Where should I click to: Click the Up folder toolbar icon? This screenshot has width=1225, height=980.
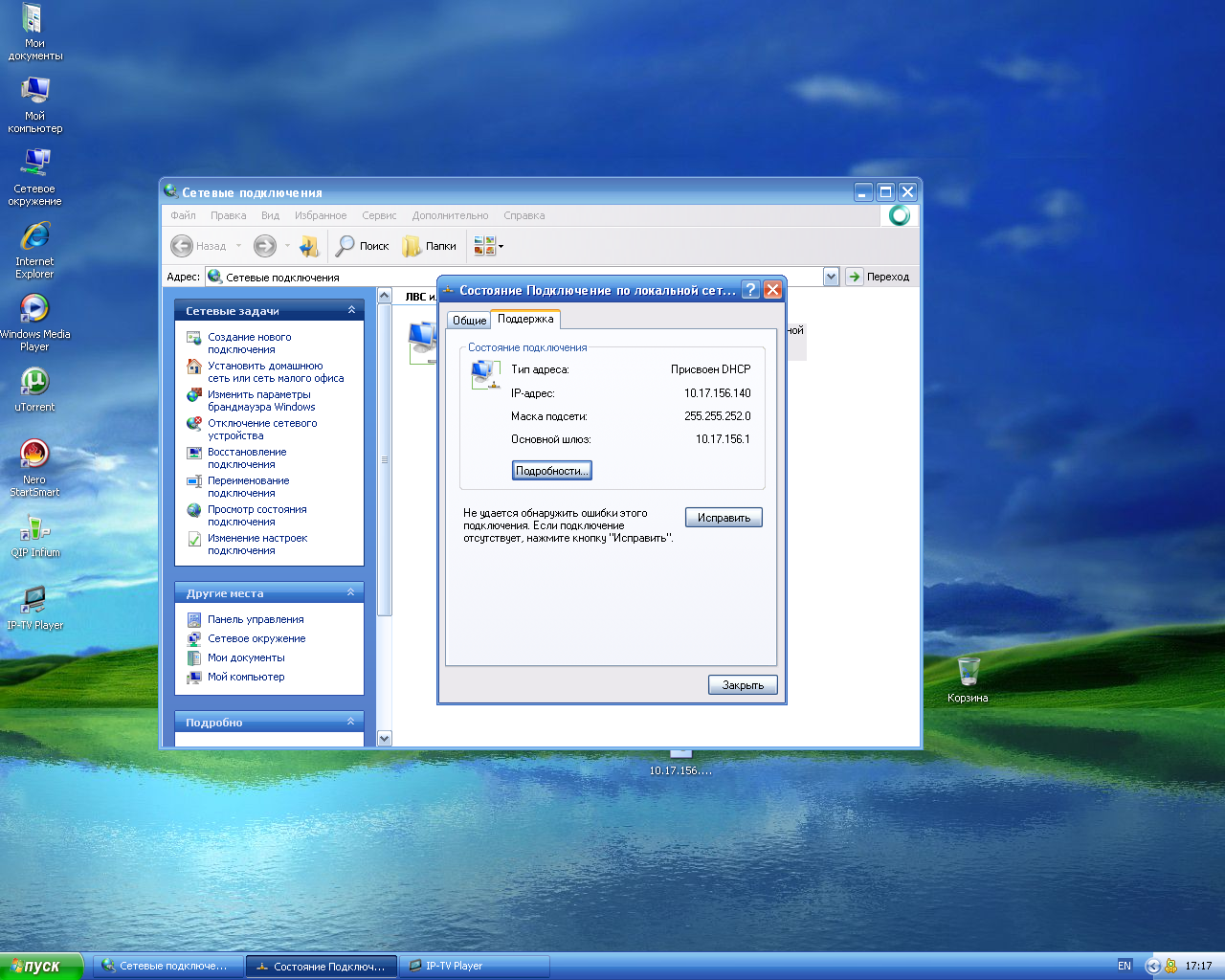coord(308,246)
